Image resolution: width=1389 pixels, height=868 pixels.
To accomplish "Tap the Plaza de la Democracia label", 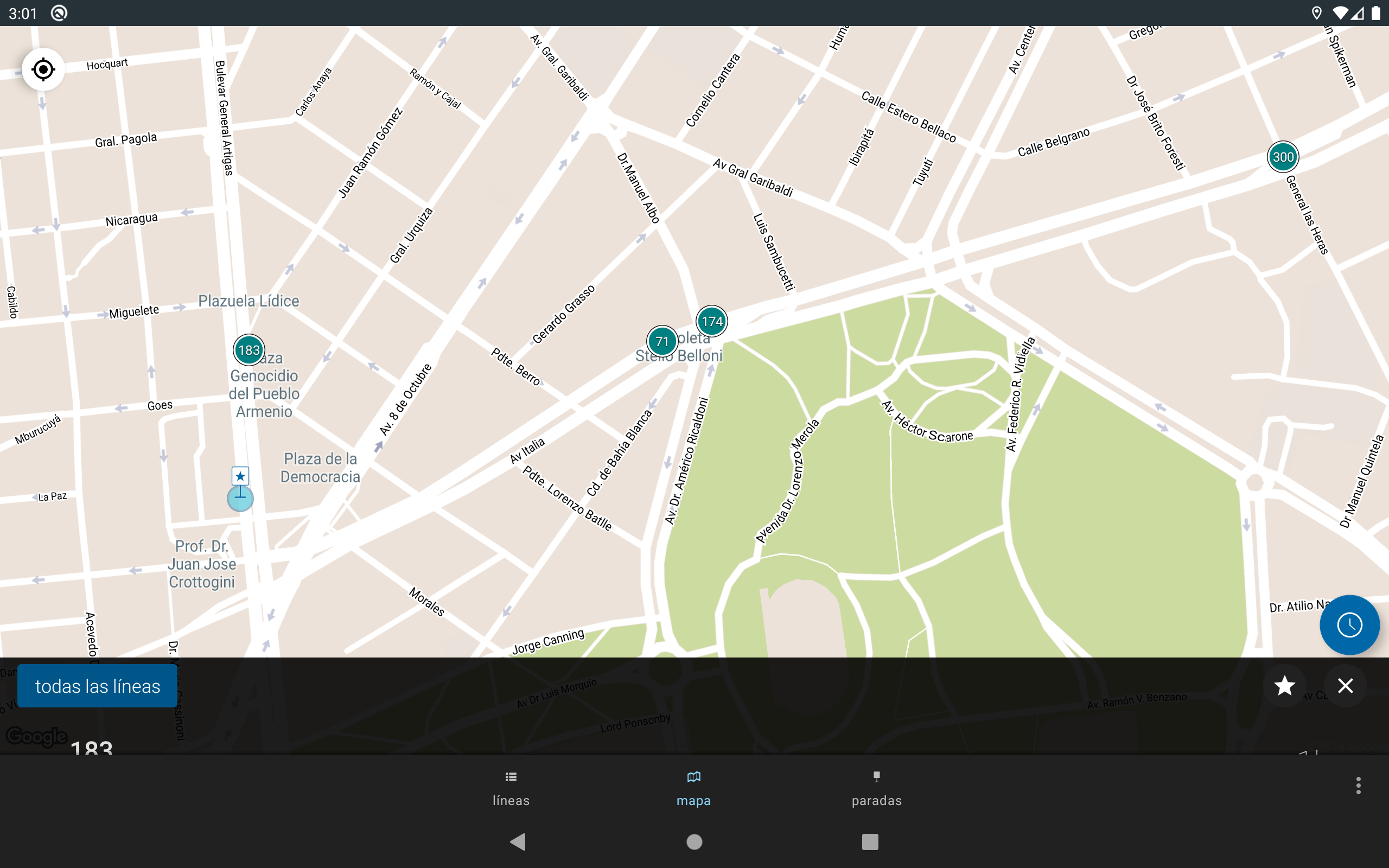I will tap(320, 468).
